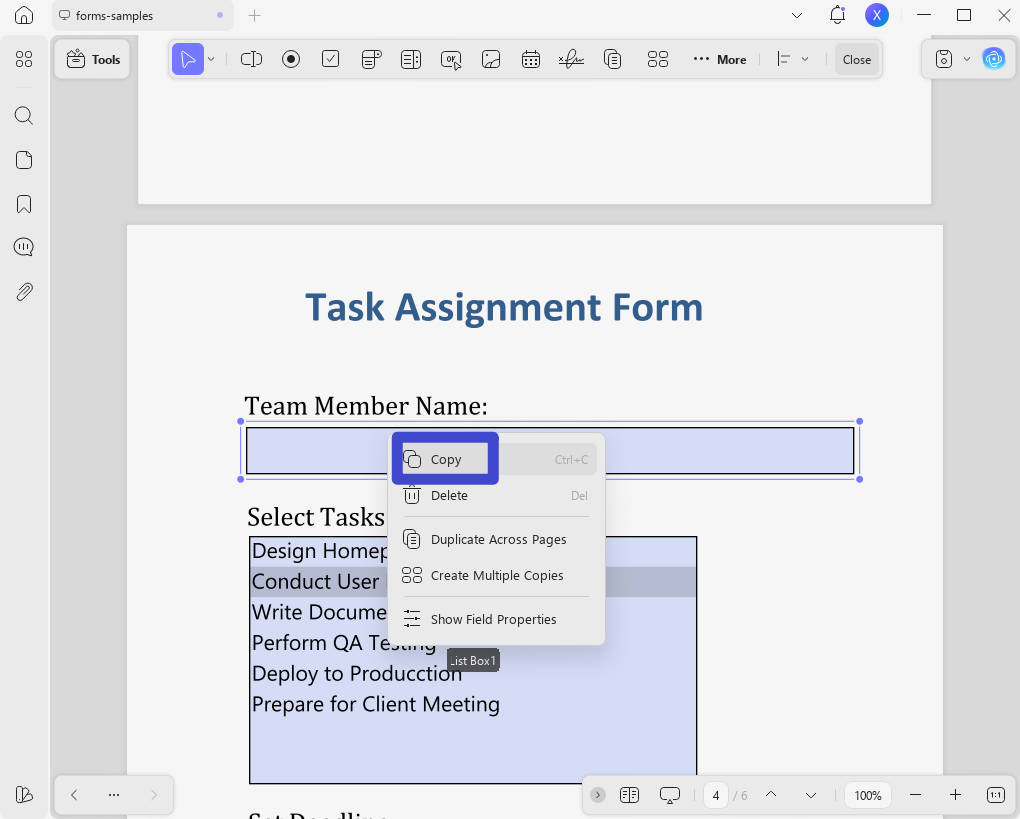Close the form editing toolbar
The width and height of the screenshot is (1020, 819).
pos(857,59)
